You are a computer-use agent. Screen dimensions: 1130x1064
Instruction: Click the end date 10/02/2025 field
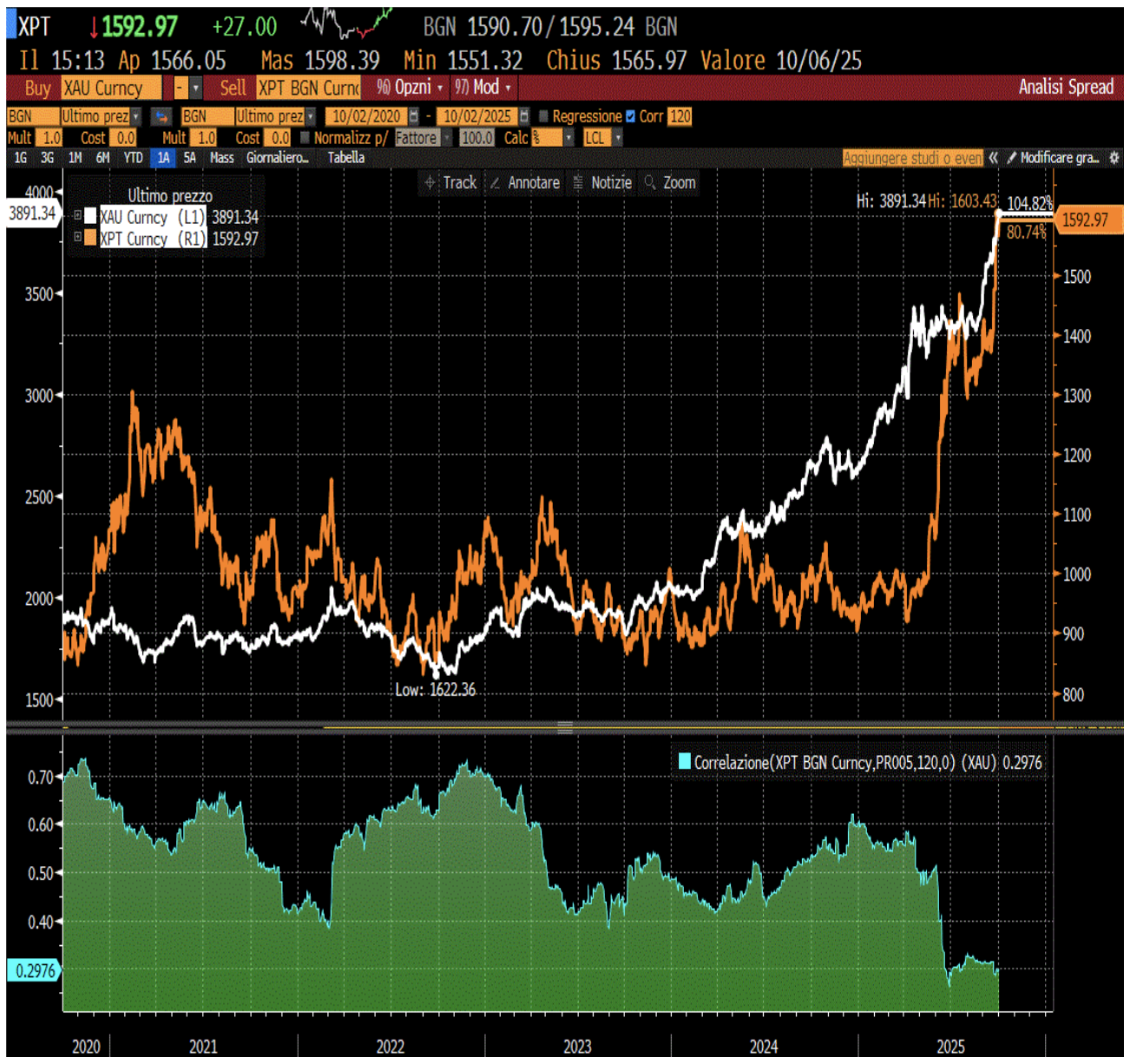[476, 116]
